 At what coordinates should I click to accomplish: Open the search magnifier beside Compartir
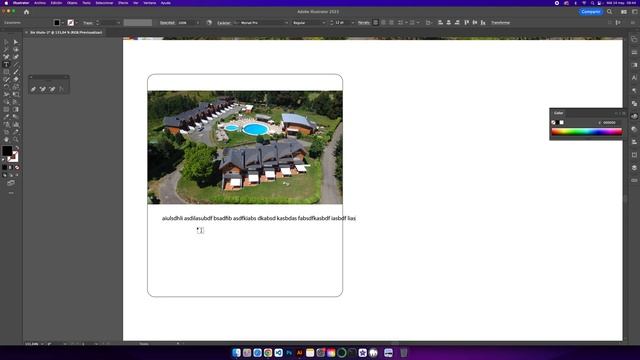(609, 12)
